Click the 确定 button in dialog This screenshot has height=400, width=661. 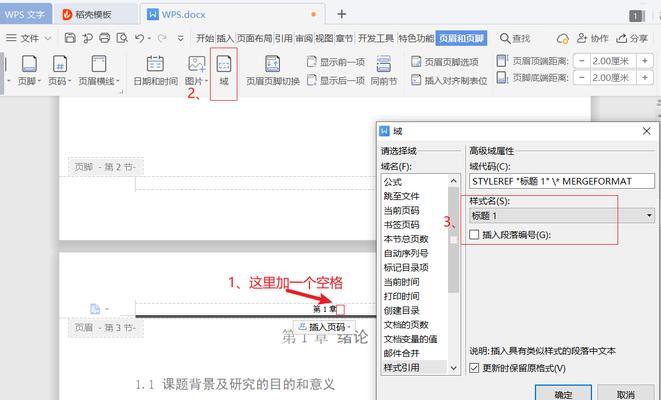point(563,393)
